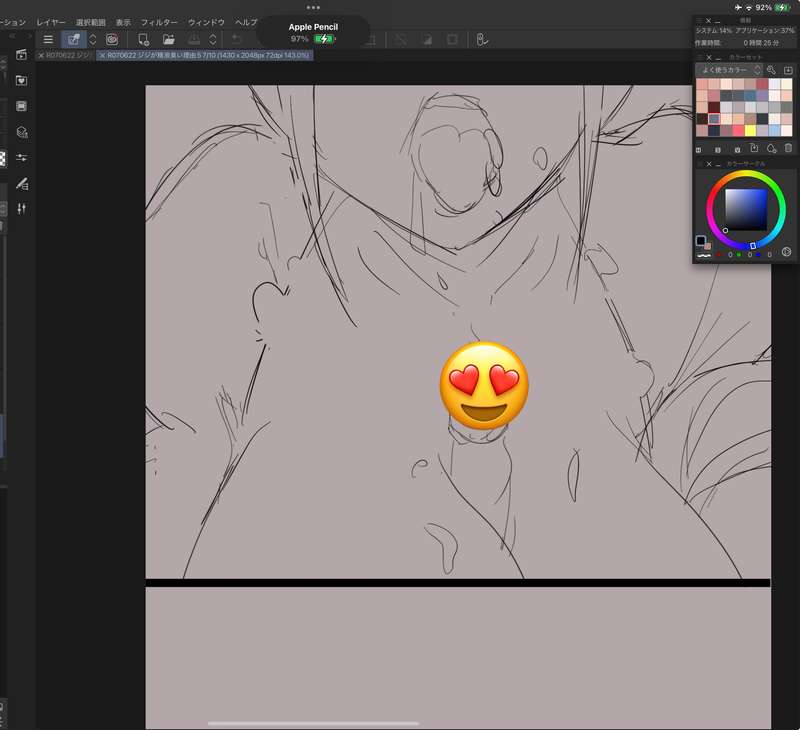Click the Clip Studio spiral logo icon
This screenshot has height=730, width=800.
[x=112, y=39]
